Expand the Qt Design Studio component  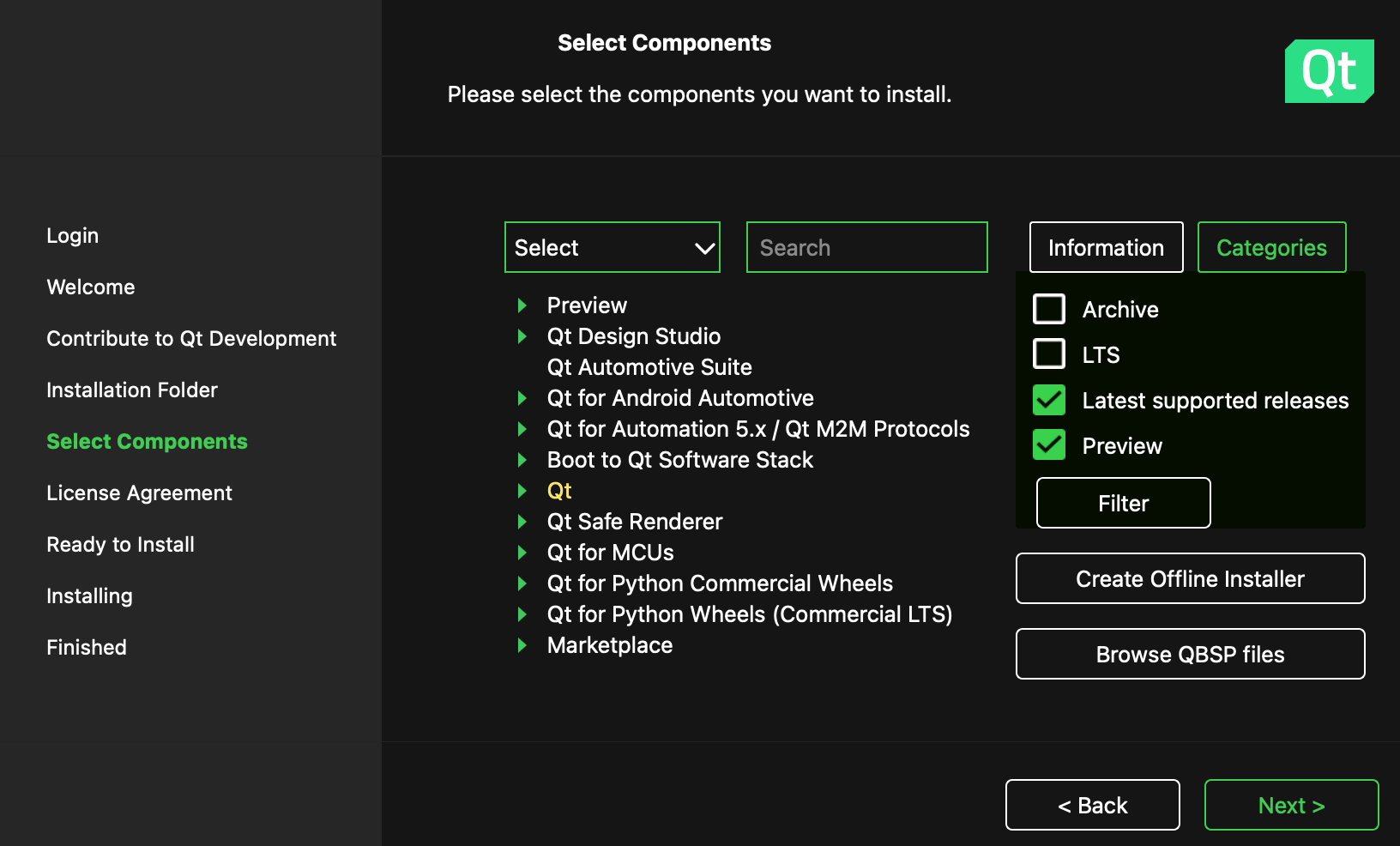click(522, 336)
